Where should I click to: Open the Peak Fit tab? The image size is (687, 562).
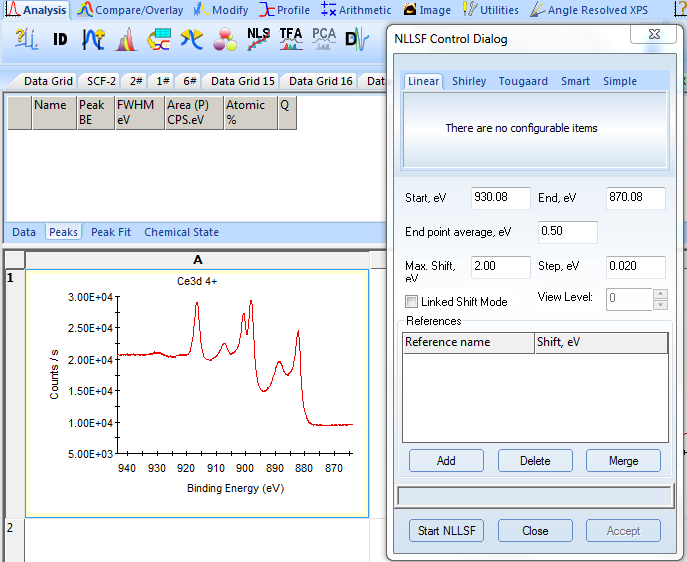(x=110, y=232)
